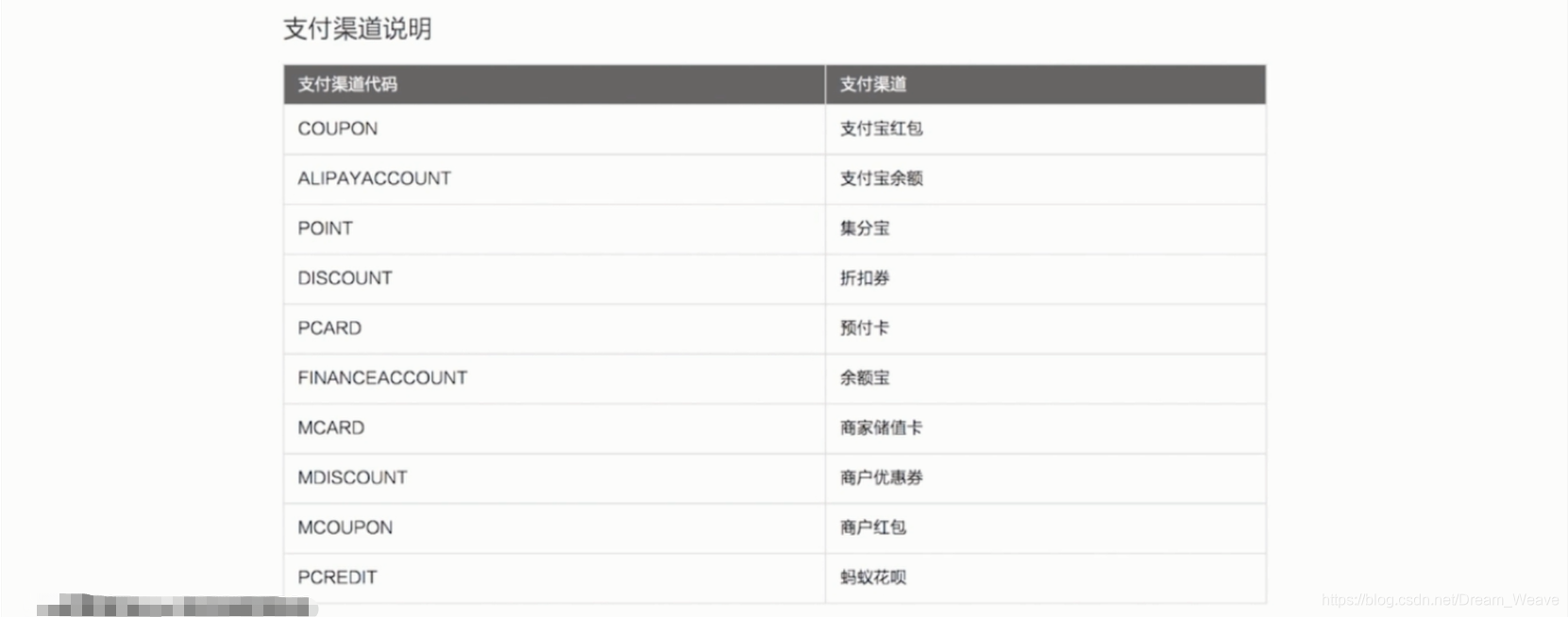Click the MDISCOUNT table cell
Image resolution: width=1568 pixels, height=617 pixels.
click(x=352, y=477)
